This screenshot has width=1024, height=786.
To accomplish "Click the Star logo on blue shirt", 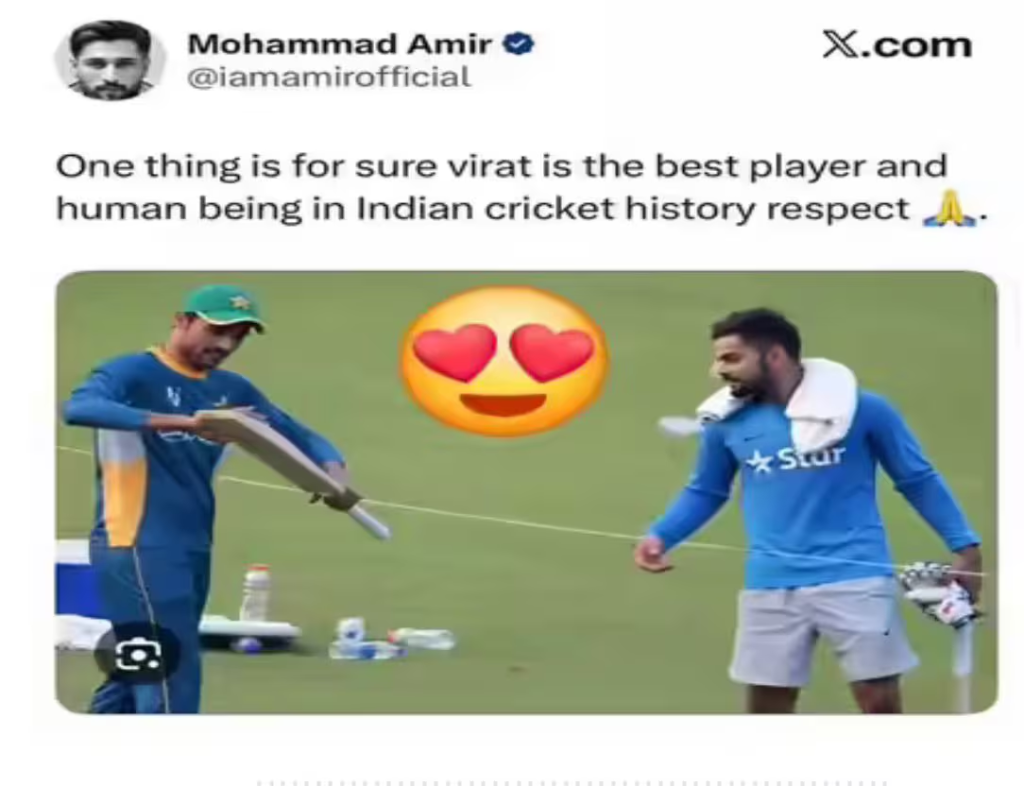I will [795, 459].
